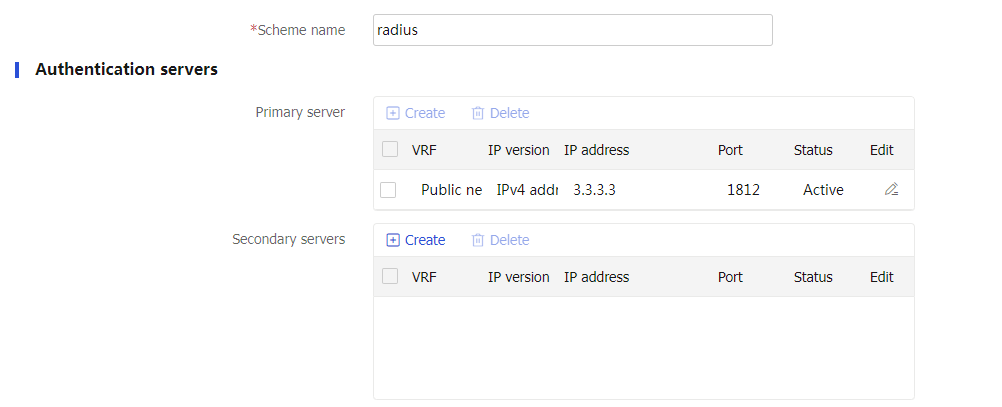Screen dimensions: 1002x407
Task: Edit the 3.3.3.3 server with pencil icon
Action: point(891,189)
